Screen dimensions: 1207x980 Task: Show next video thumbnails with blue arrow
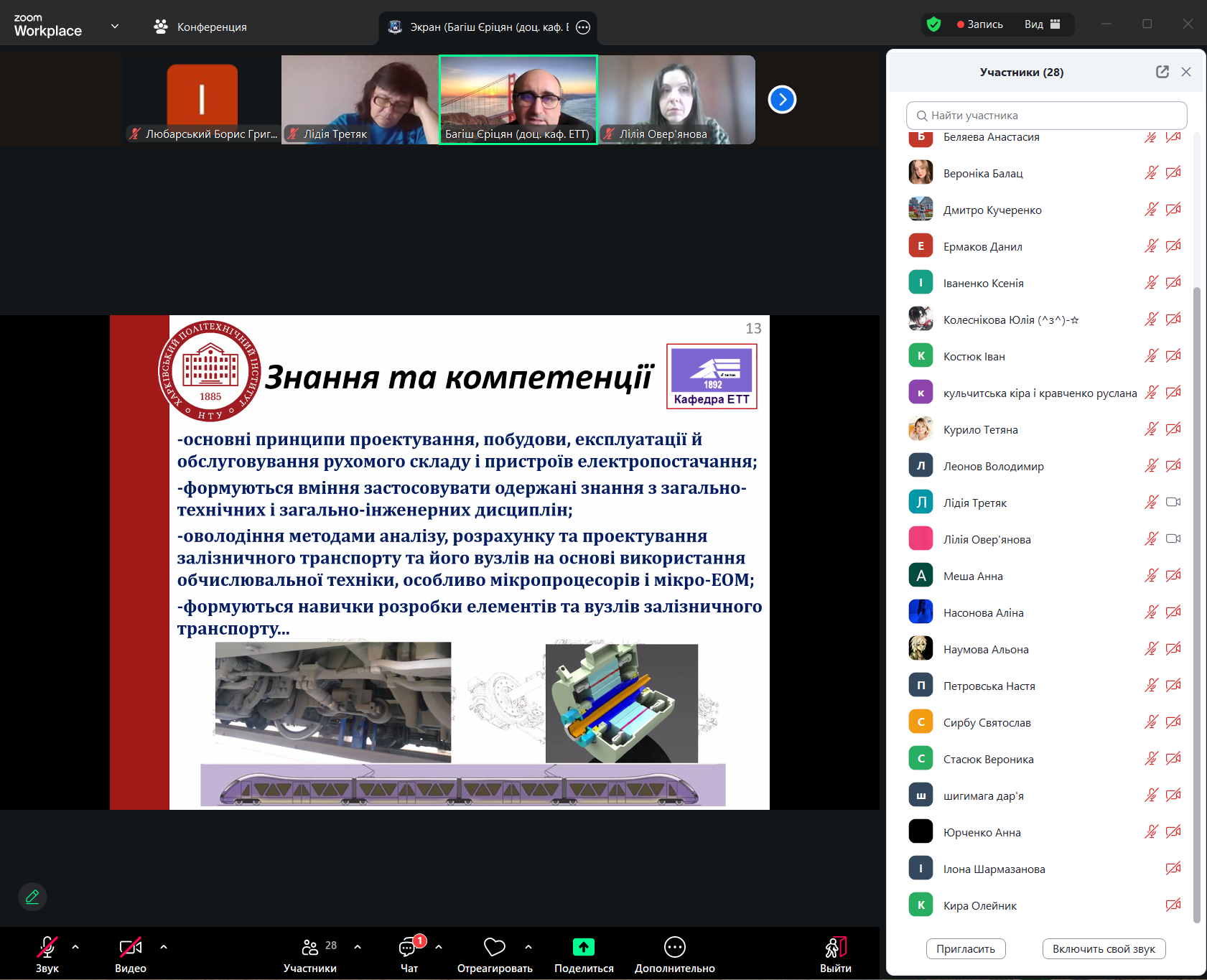782,99
